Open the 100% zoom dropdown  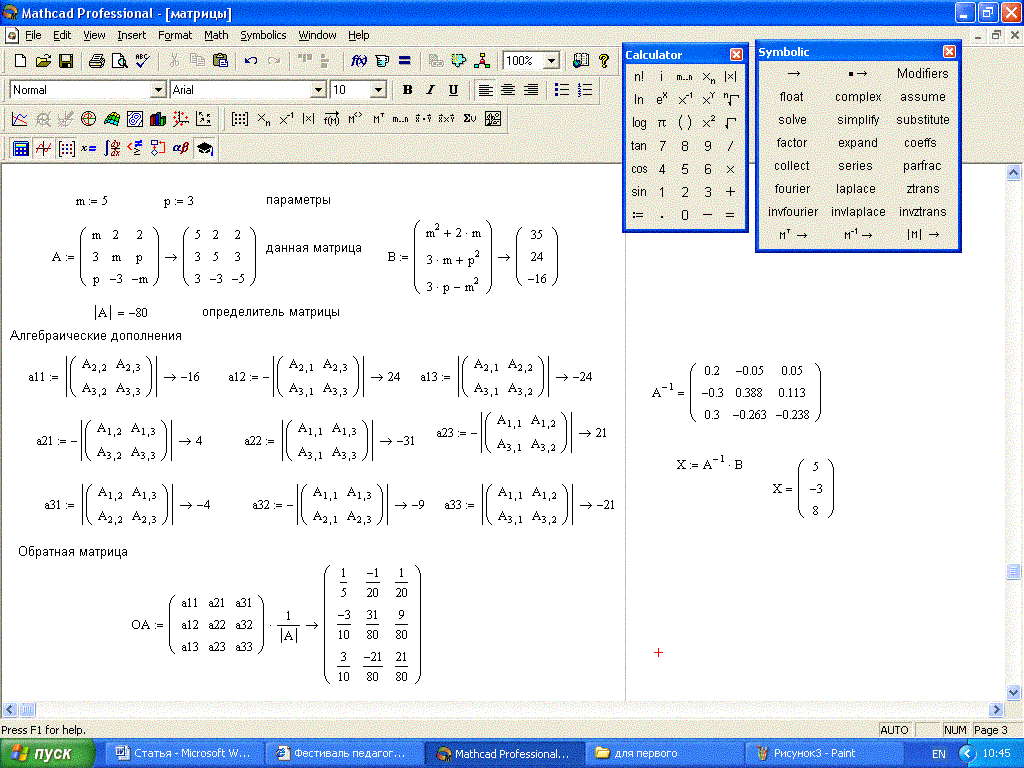click(552, 61)
